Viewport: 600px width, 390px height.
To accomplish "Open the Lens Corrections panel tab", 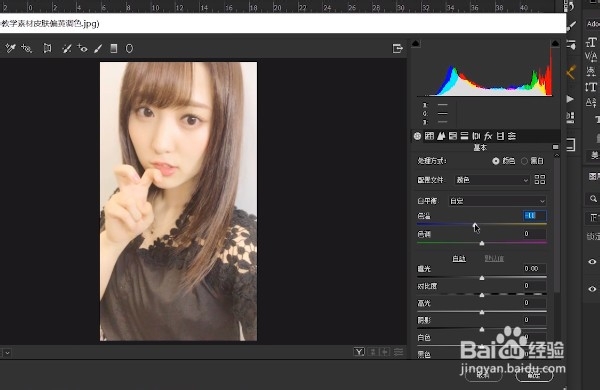I will (x=476, y=136).
